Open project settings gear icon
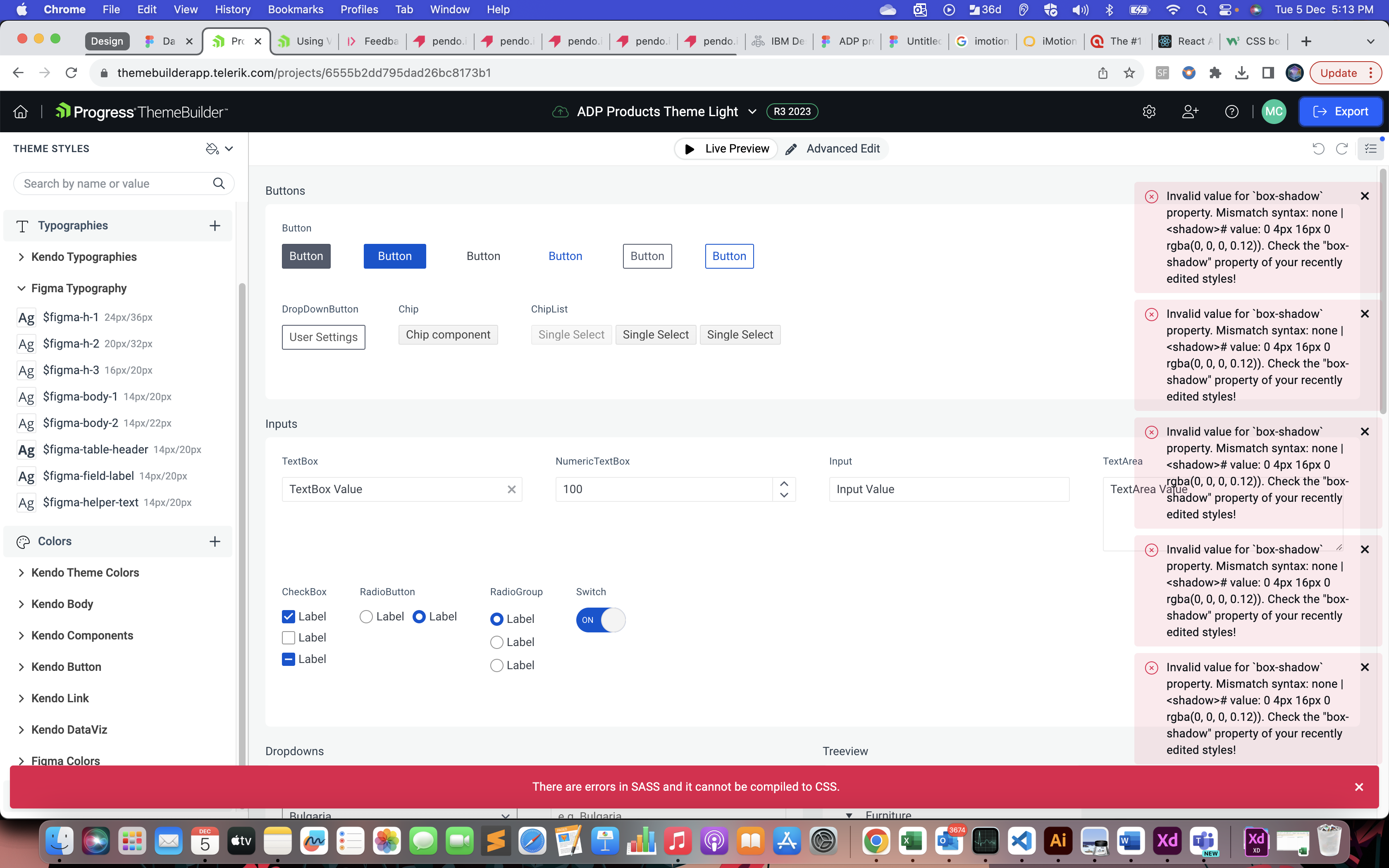The height and width of the screenshot is (868, 1389). pos(1149,112)
